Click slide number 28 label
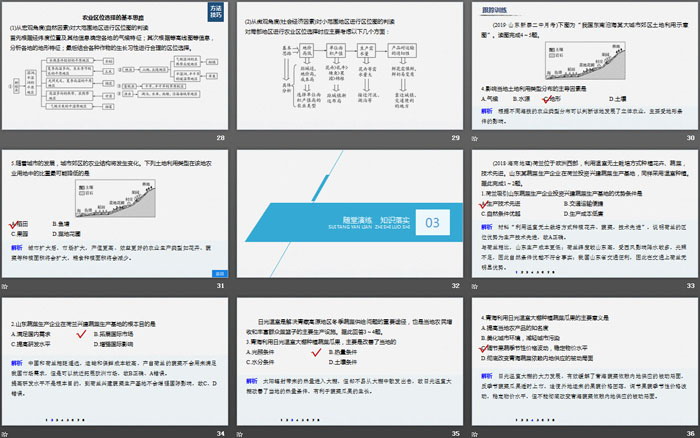The height and width of the screenshot is (438, 700). coord(221,138)
